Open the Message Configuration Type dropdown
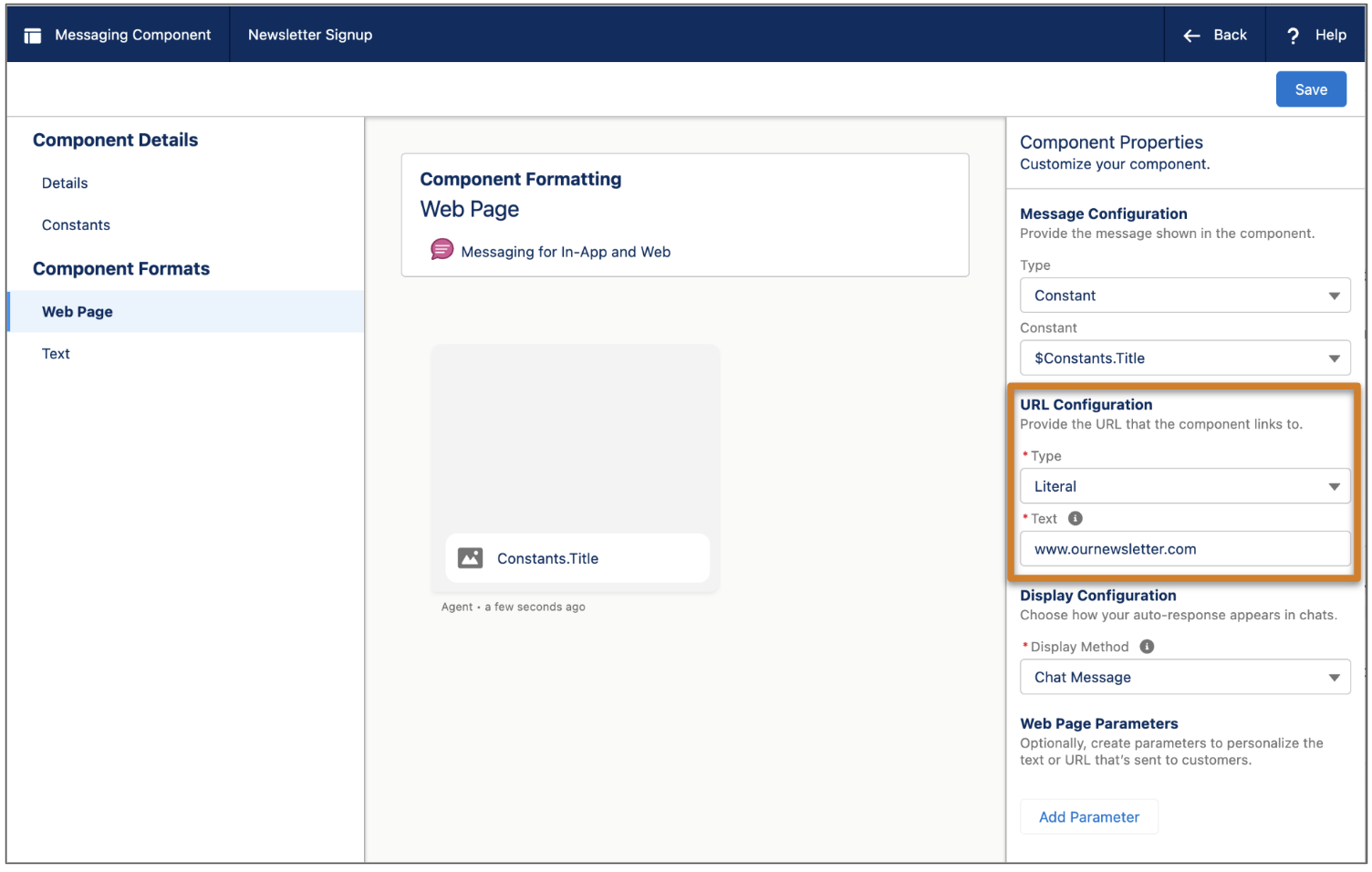The height and width of the screenshot is (872, 1372). pyautogui.click(x=1184, y=296)
